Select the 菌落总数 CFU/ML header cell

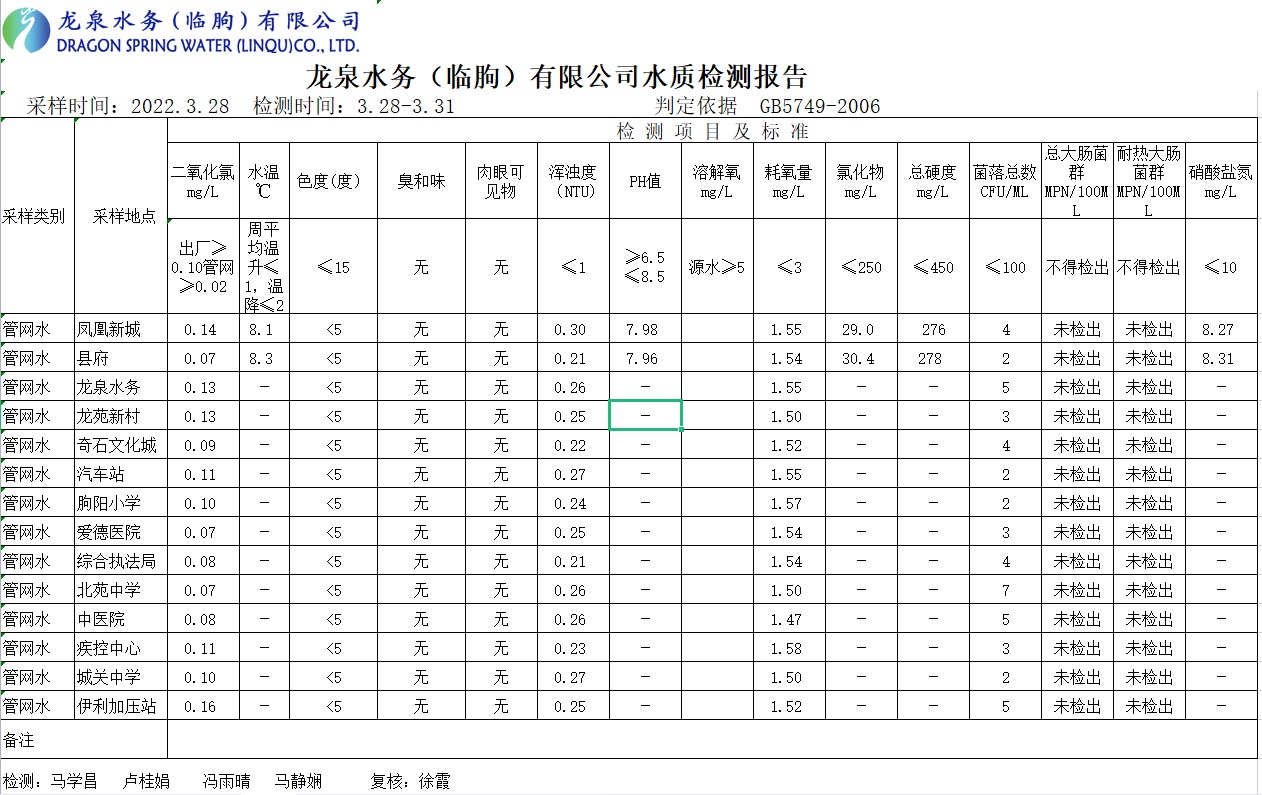pyautogui.click(x=1005, y=181)
